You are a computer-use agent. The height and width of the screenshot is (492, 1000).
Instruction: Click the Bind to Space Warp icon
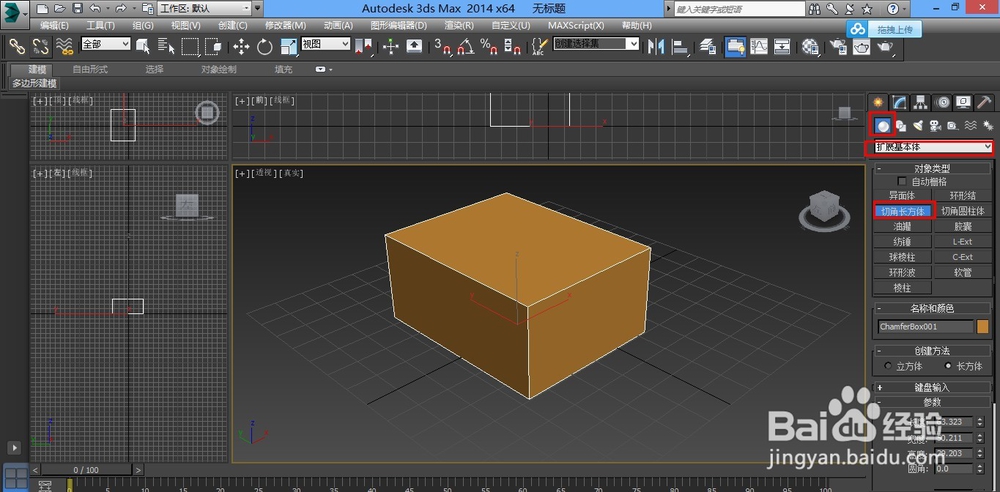tap(64, 47)
